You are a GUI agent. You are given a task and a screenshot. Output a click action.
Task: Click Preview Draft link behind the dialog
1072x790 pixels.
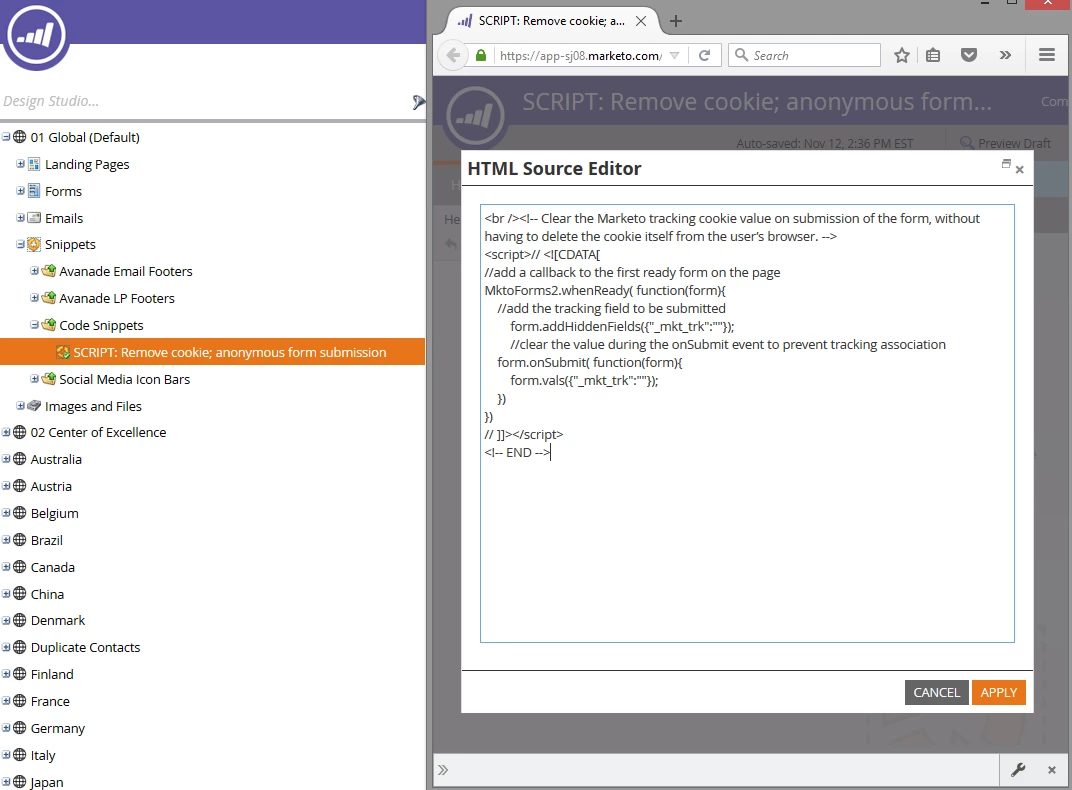[x=1006, y=143]
